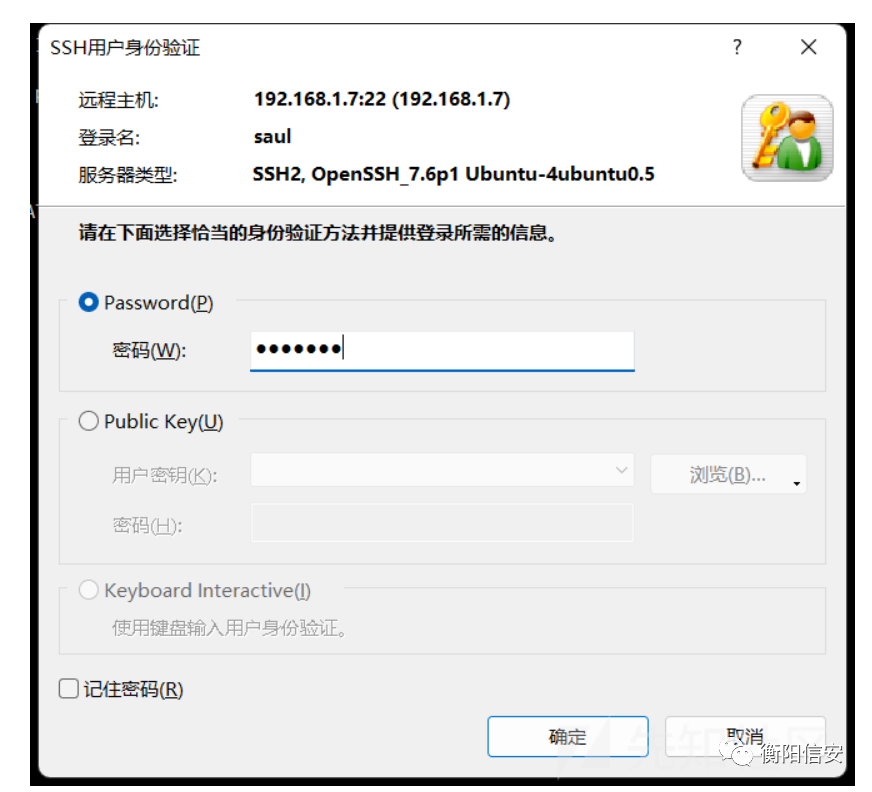This screenshot has width=872, height=792.
Task: Click the Public Key 密码(H) passphrase field
Action: tap(442, 523)
